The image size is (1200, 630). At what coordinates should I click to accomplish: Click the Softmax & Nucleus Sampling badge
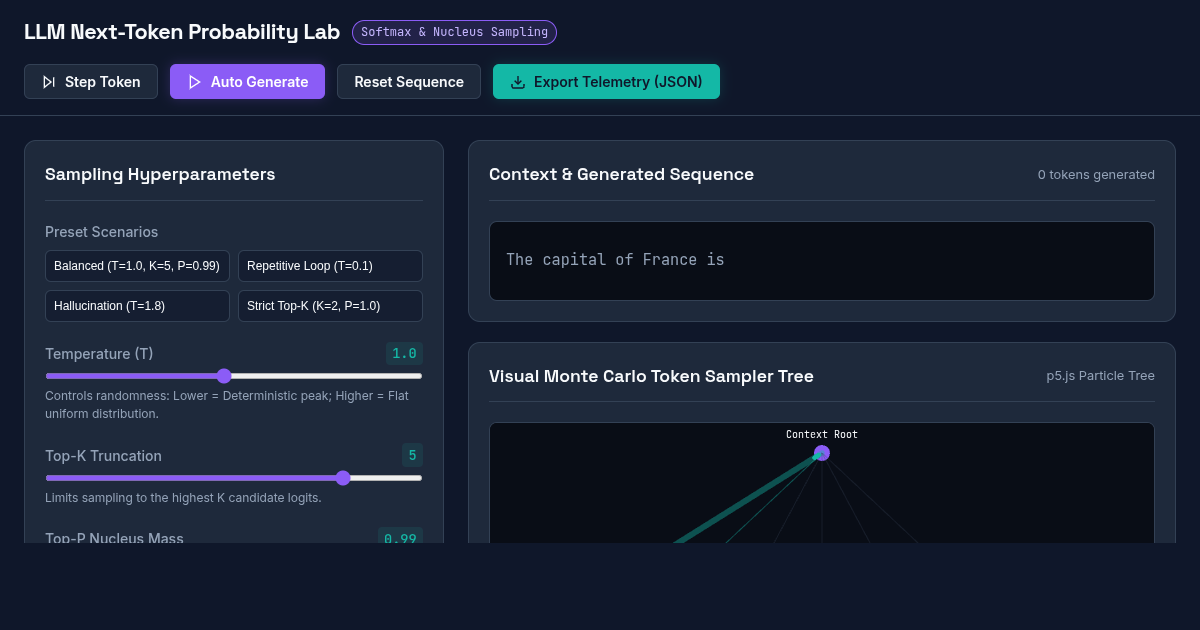tap(454, 32)
